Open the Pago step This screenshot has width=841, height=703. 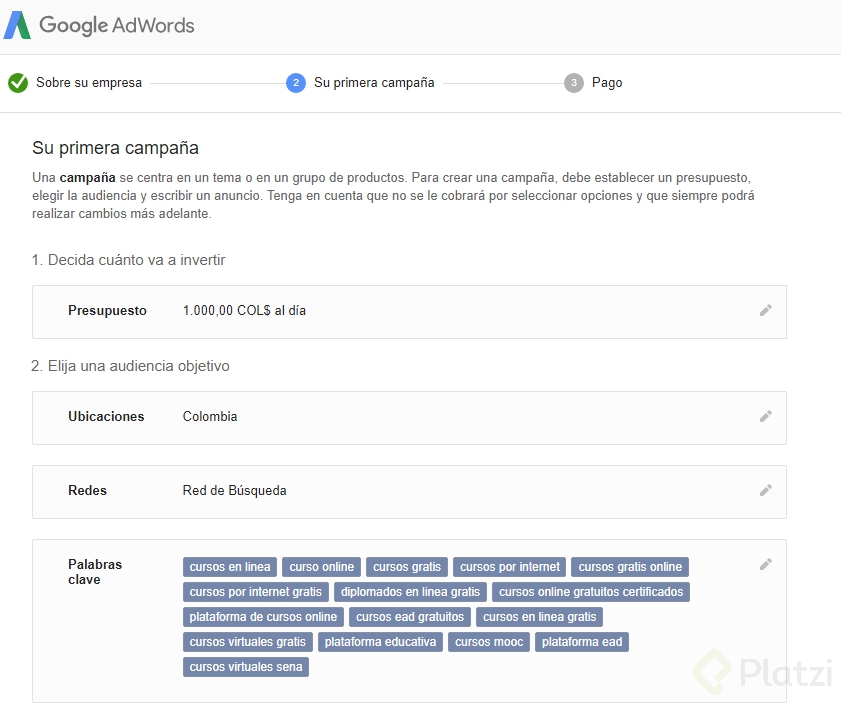607,83
